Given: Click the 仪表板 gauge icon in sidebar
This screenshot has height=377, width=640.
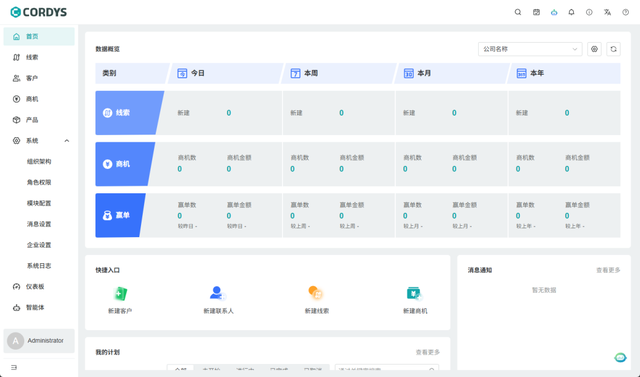Looking at the screenshot, I should coord(16,287).
